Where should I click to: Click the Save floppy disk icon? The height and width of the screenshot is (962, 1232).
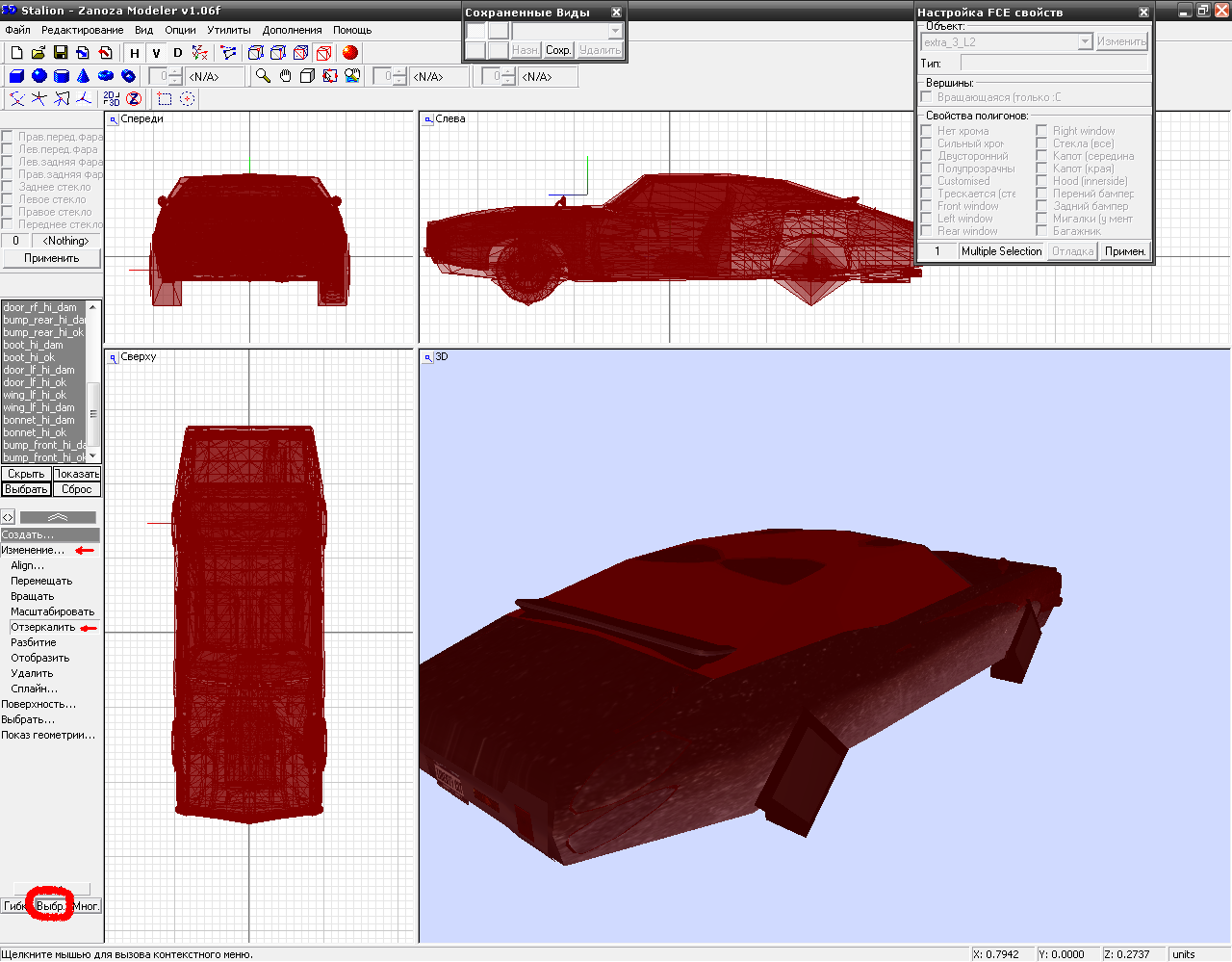pos(61,53)
